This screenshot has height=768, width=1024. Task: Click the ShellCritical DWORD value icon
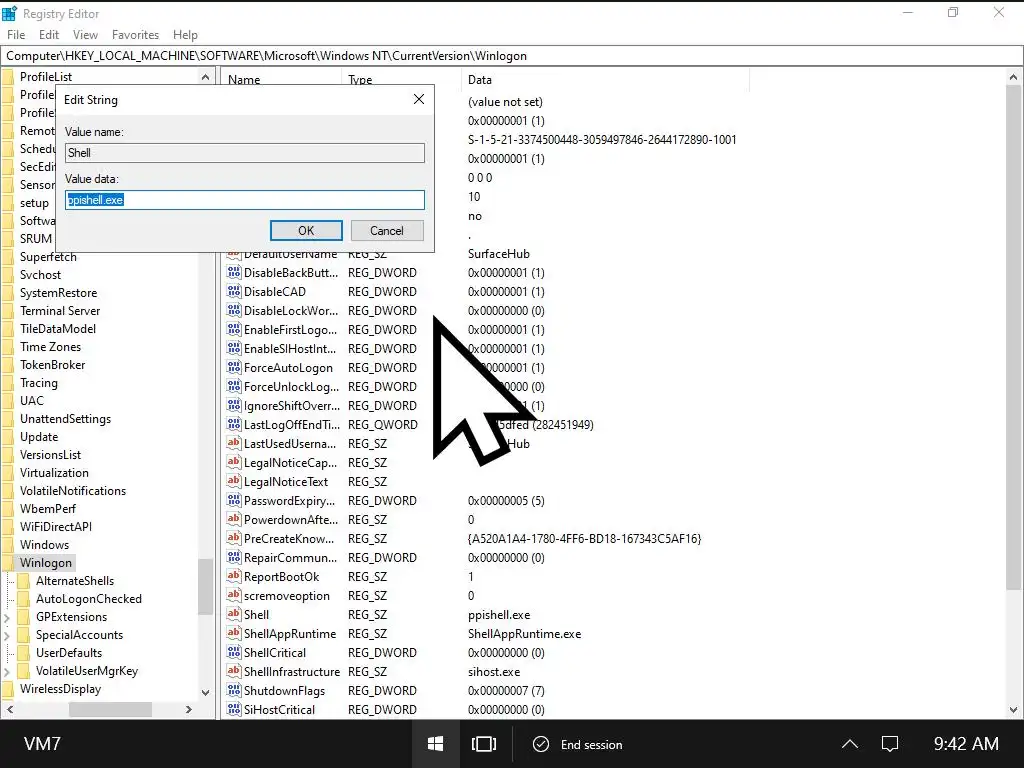(x=234, y=652)
